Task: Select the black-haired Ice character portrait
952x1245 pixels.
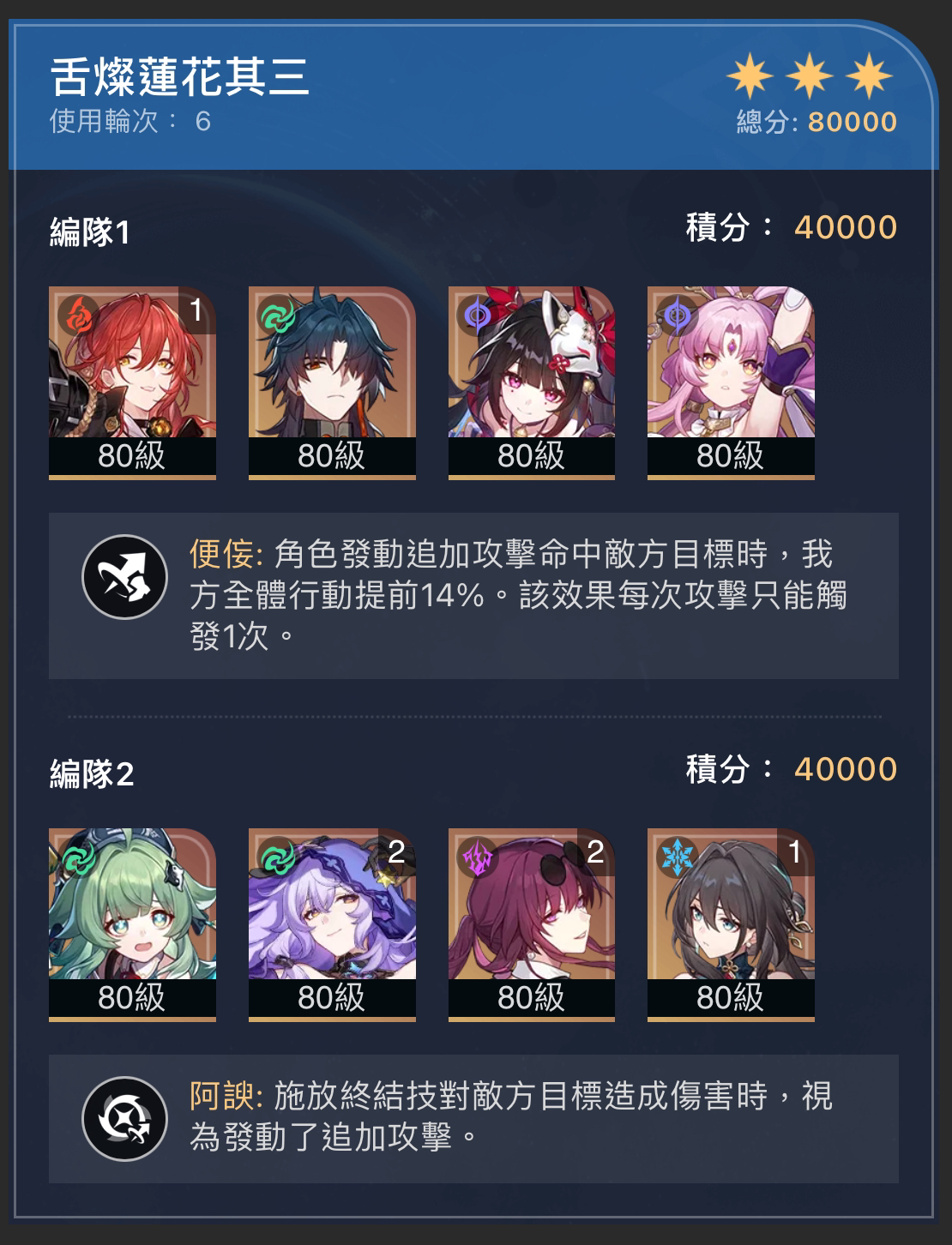Action: click(x=731, y=924)
